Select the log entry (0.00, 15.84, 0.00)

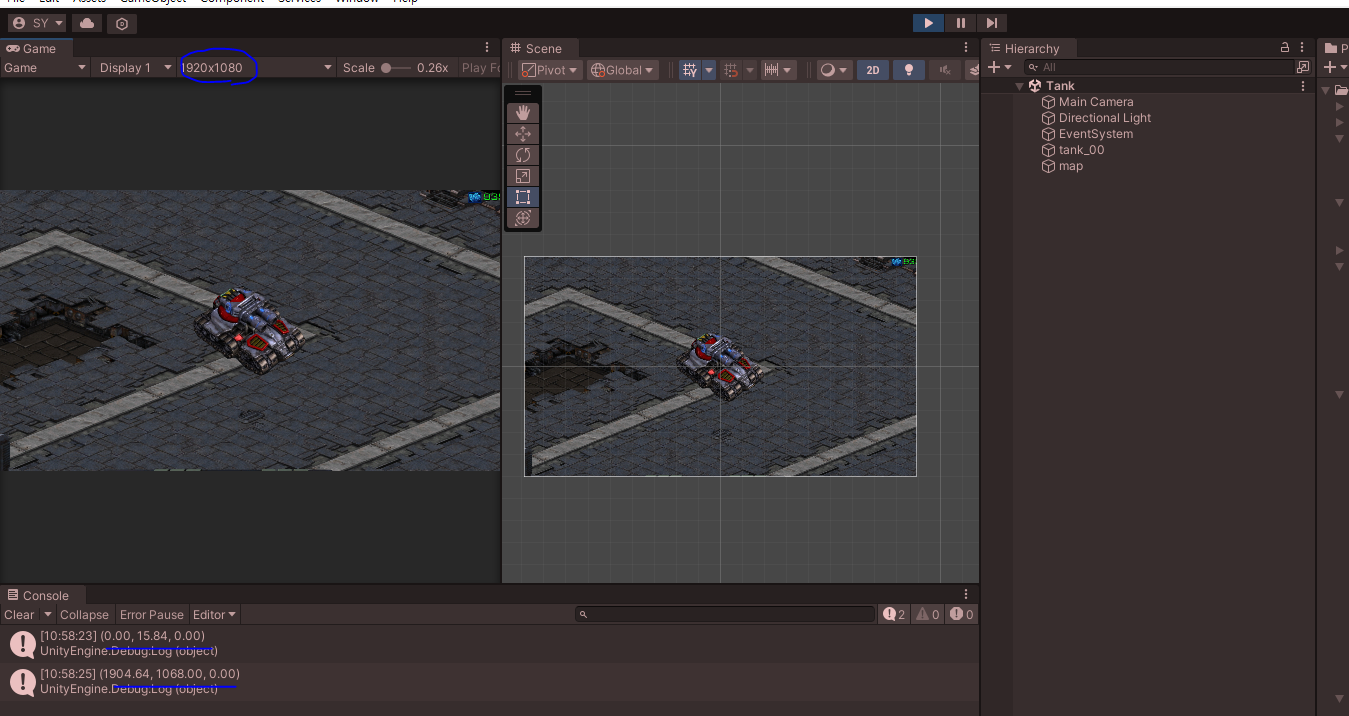(x=489, y=643)
